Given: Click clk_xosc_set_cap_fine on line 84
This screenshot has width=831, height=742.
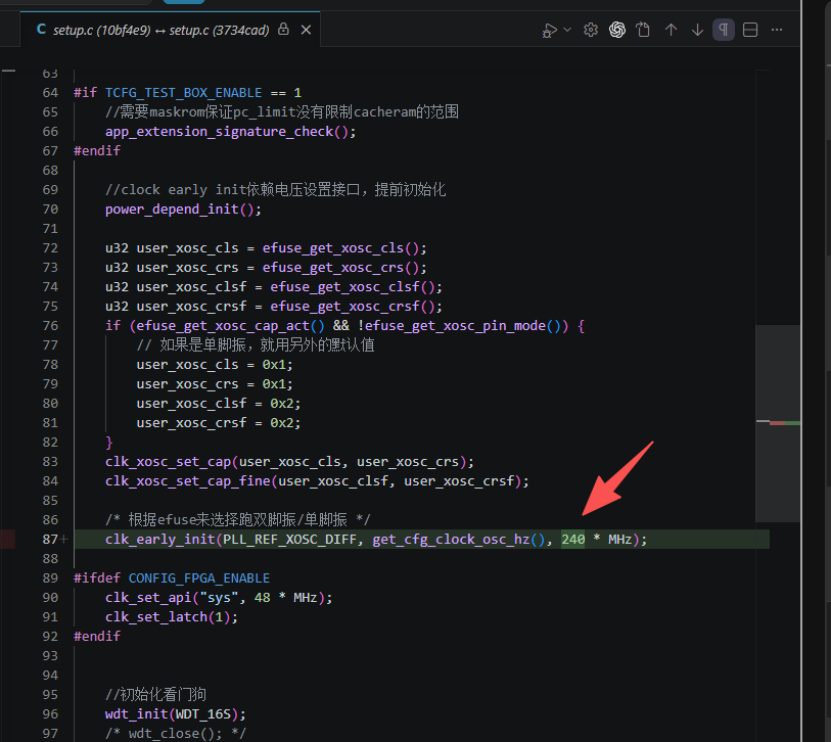Looking at the screenshot, I should coord(188,481).
